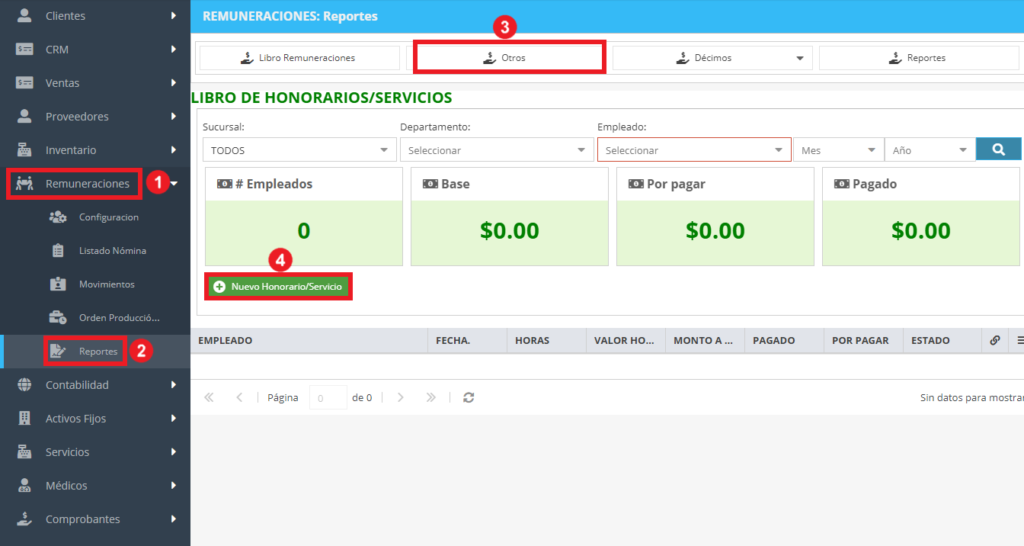The width and height of the screenshot is (1024, 546).
Task: Select the Otros tab
Action: [x=509, y=57]
